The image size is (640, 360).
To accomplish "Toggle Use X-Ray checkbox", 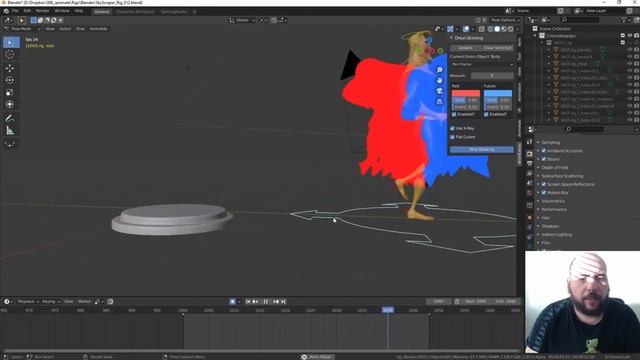I will [452, 129].
